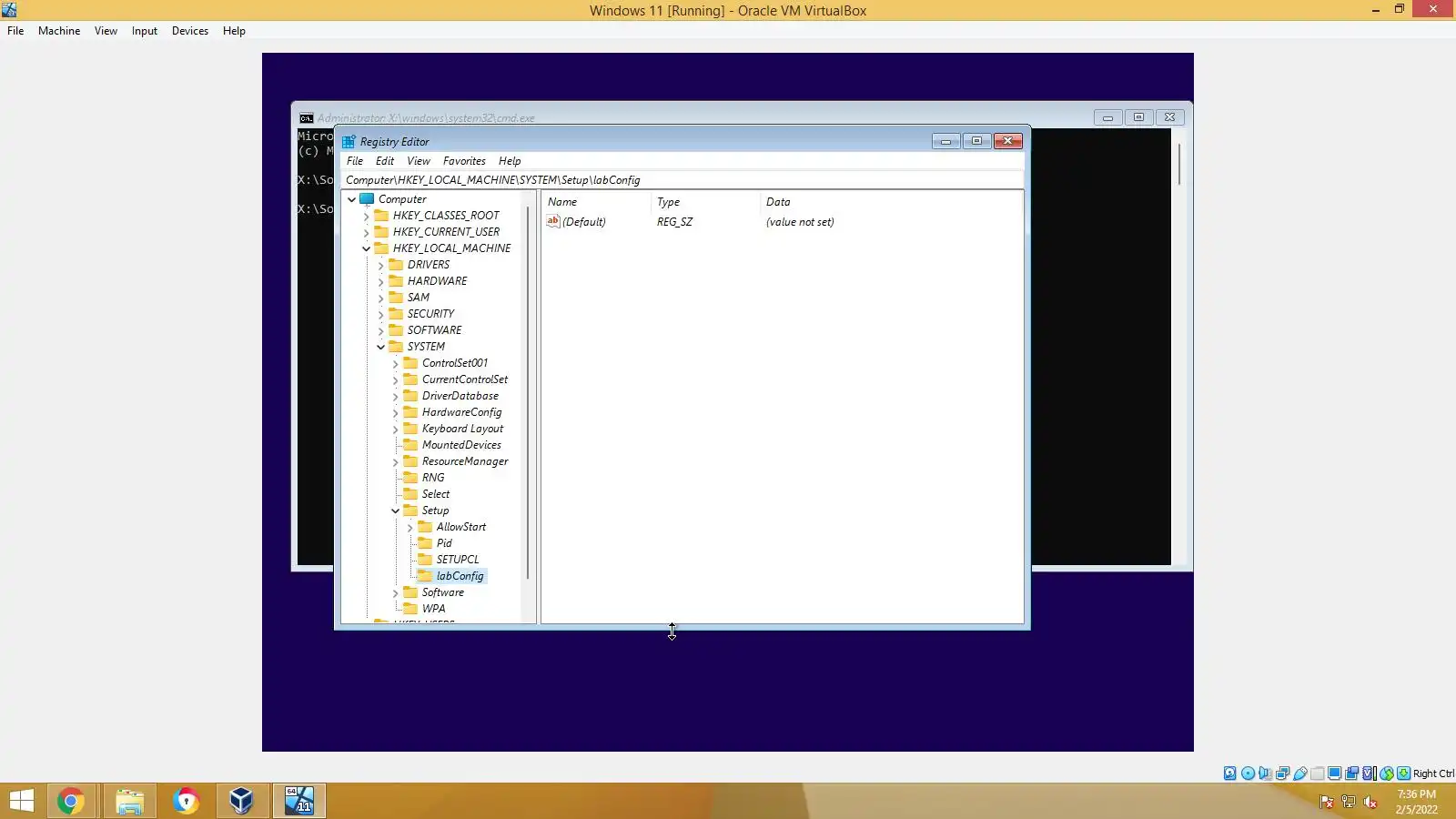Open the Registry Editor File menu
Image resolution: width=1456 pixels, height=819 pixels.
[355, 161]
